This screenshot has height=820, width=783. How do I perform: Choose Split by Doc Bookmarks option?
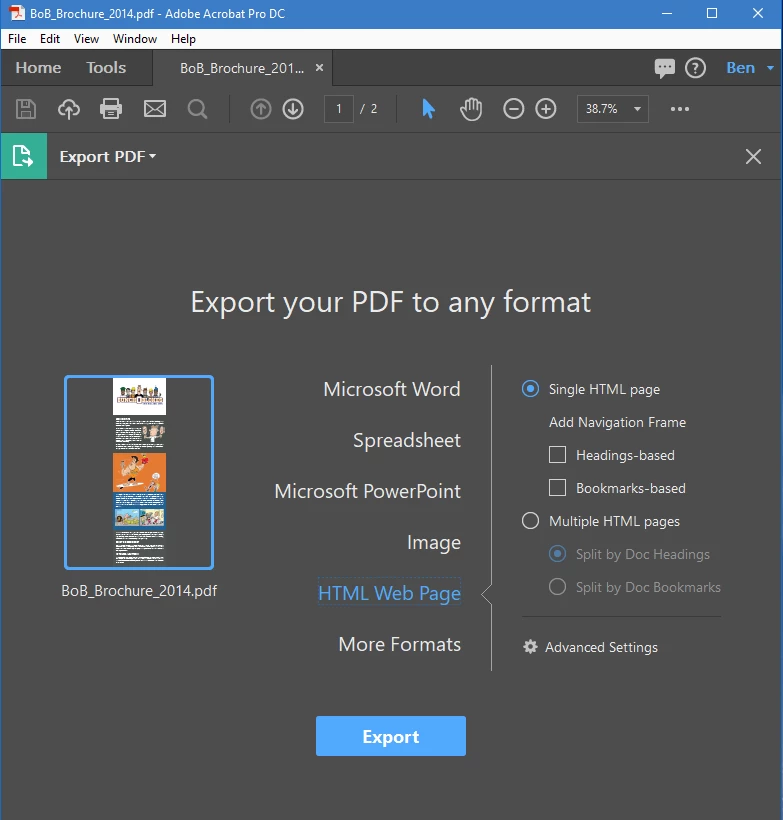pos(558,587)
